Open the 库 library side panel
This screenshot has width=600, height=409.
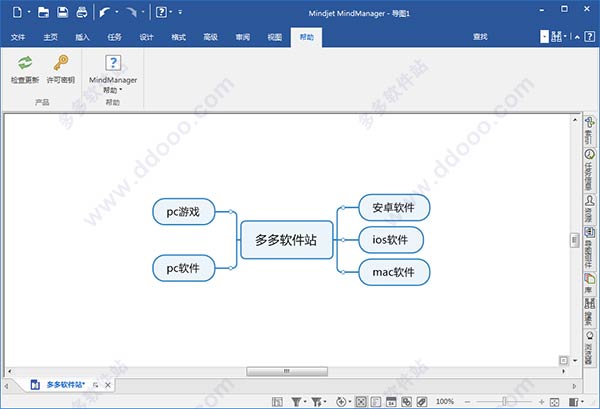point(589,283)
